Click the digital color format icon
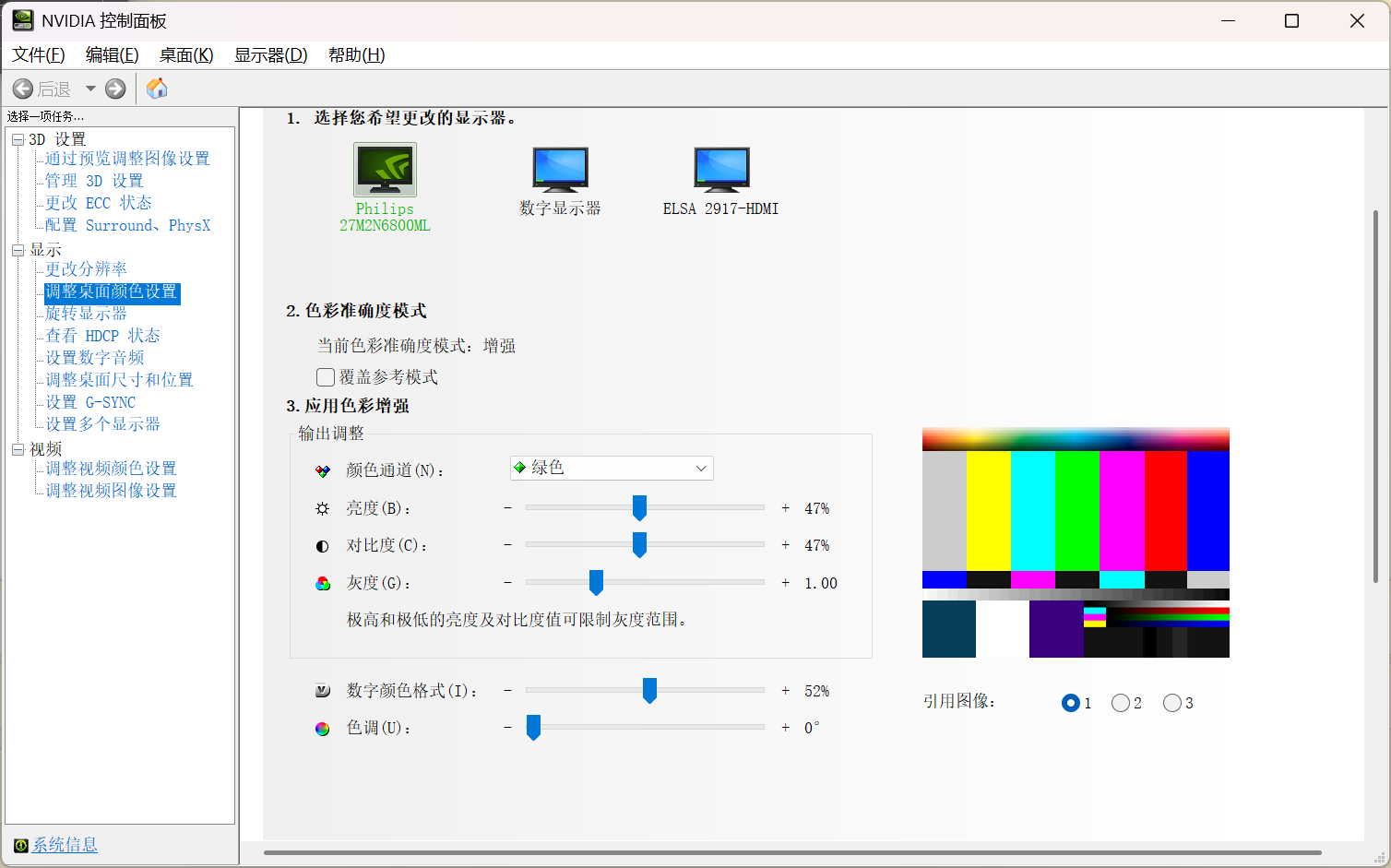Viewport: 1391px width, 868px height. 322,689
